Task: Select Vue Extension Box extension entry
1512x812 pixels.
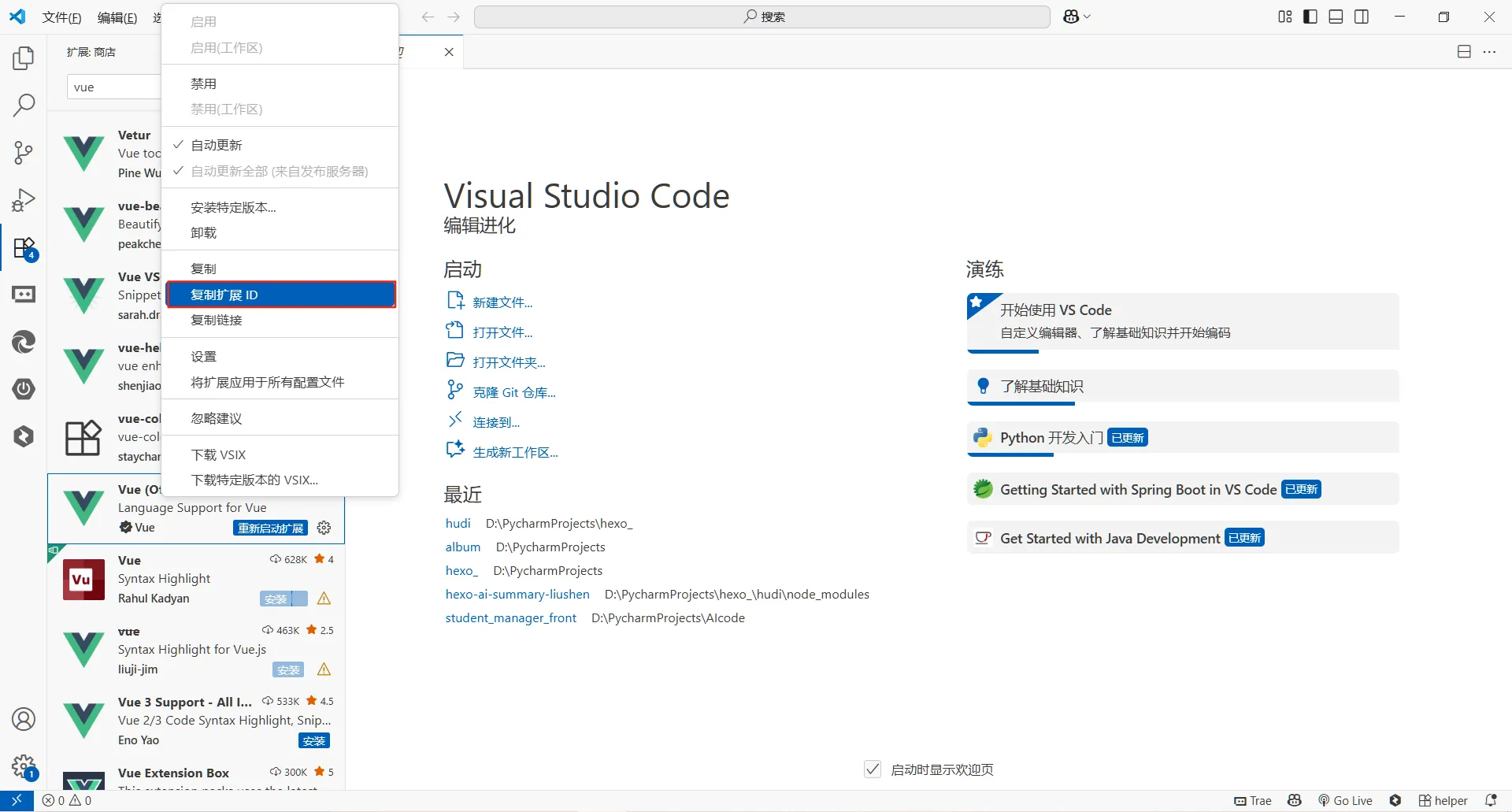Action: 197,777
